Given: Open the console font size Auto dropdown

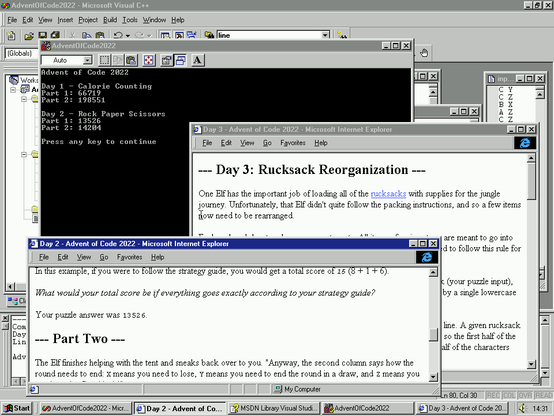Looking at the screenshot, I should 87,60.
